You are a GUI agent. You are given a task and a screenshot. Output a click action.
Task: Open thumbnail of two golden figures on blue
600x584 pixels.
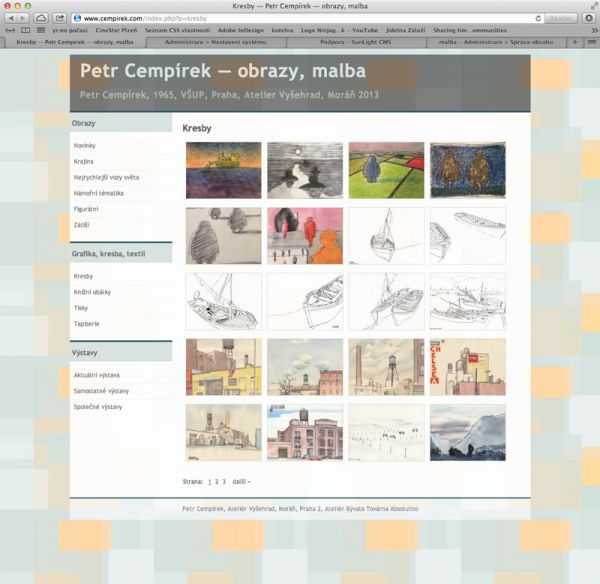(468, 170)
